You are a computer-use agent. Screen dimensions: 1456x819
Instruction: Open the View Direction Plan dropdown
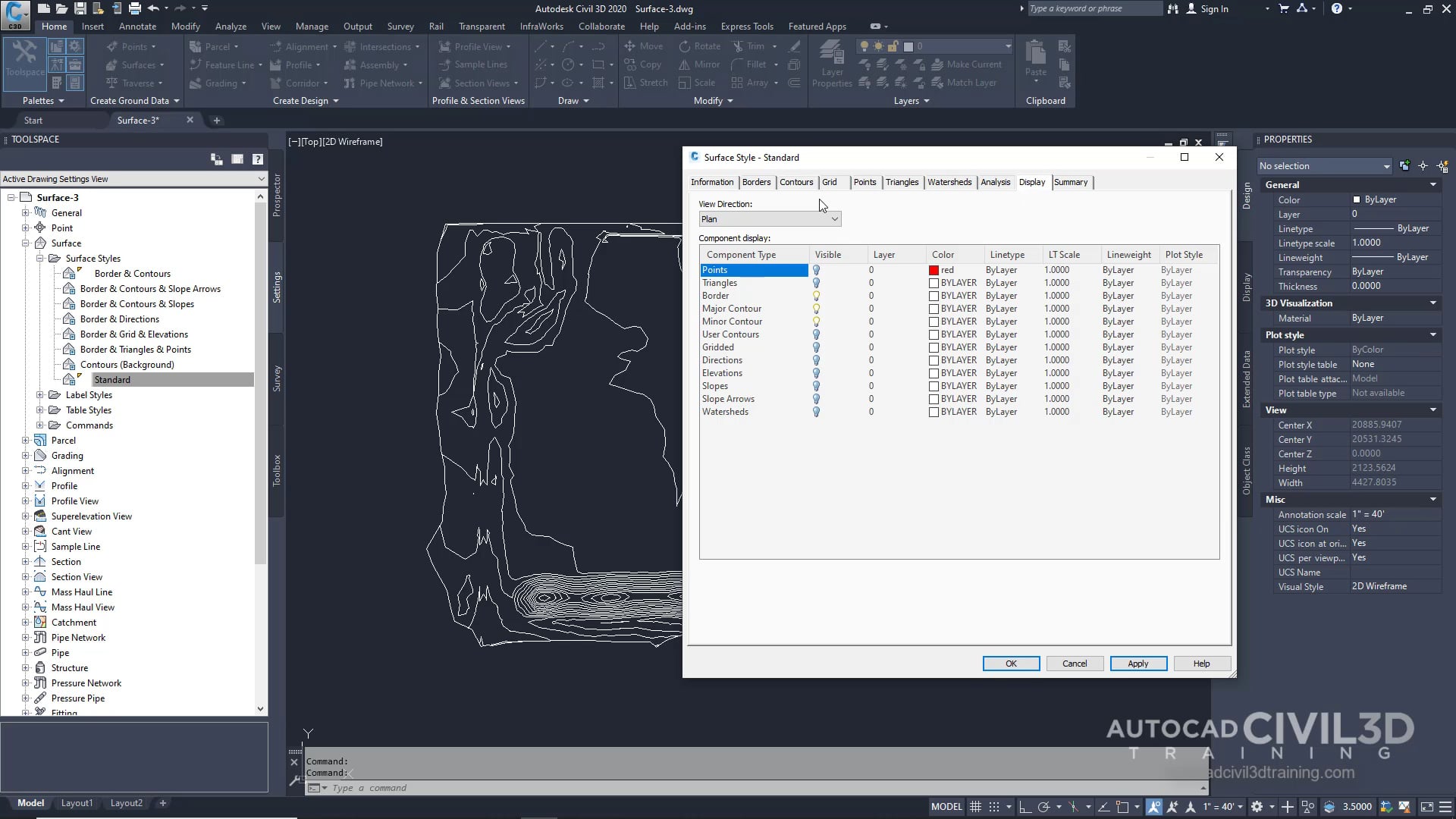pyautogui.click(x=769, y=219)
